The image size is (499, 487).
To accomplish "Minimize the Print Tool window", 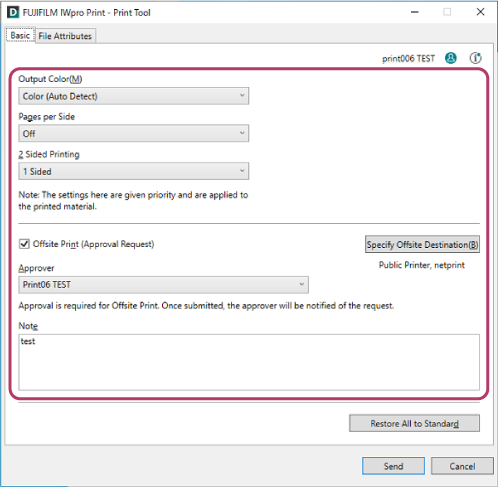I will [x=415, y=12].
